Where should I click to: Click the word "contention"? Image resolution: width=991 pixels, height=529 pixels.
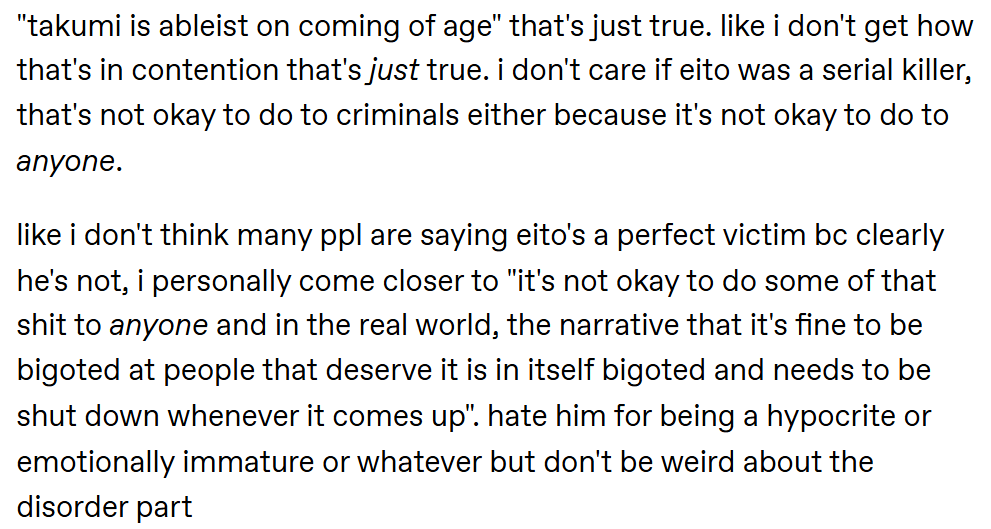click(205, 71)
